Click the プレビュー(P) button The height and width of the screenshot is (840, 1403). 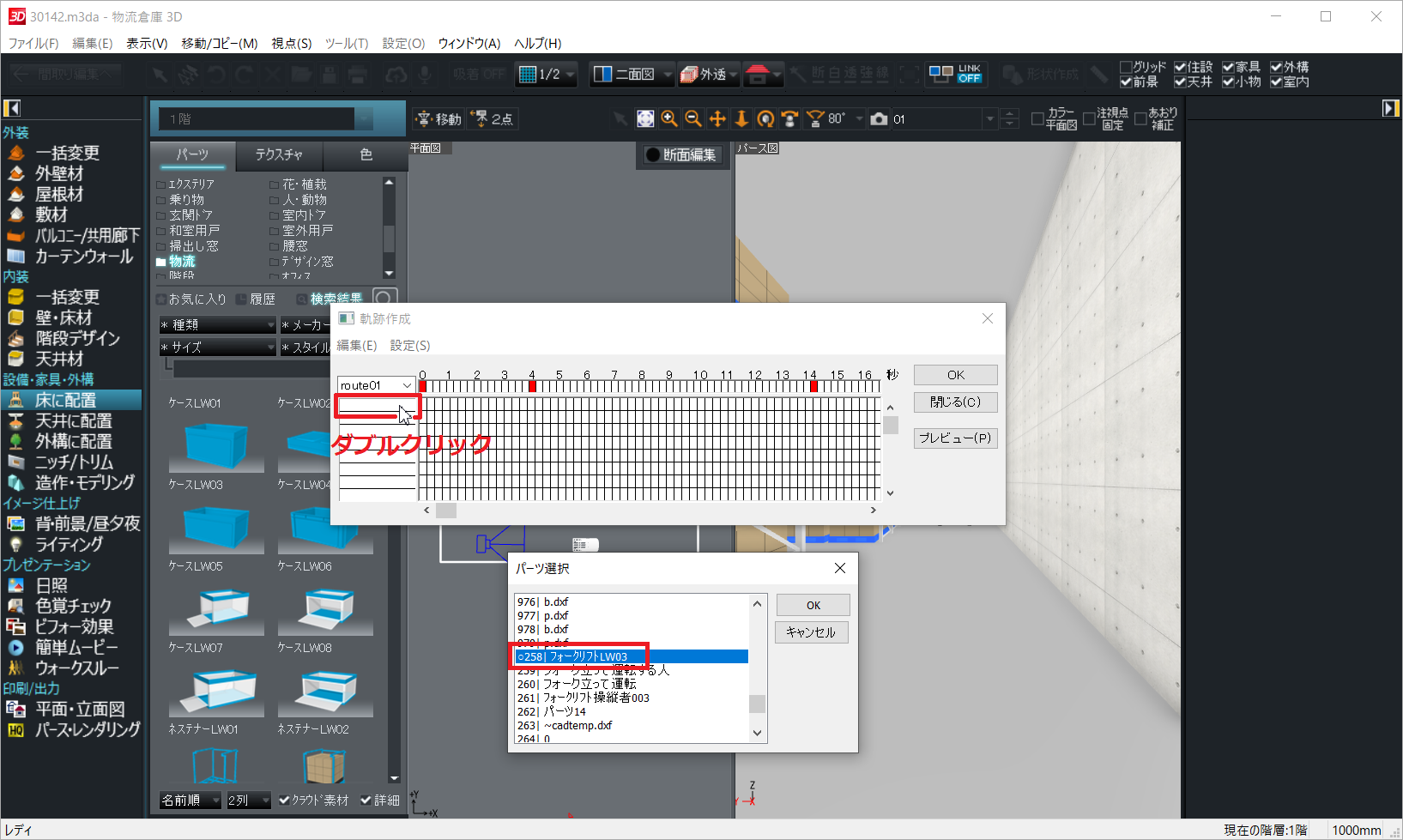[x=954, y=438]
